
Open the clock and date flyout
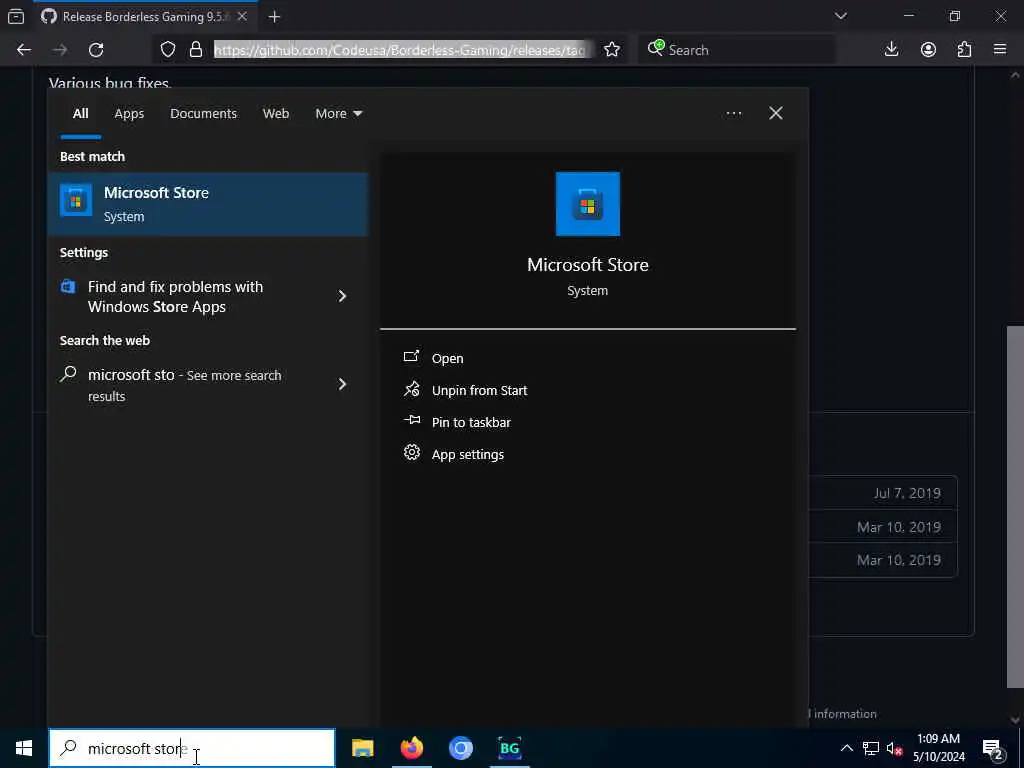tap(938, 748)
